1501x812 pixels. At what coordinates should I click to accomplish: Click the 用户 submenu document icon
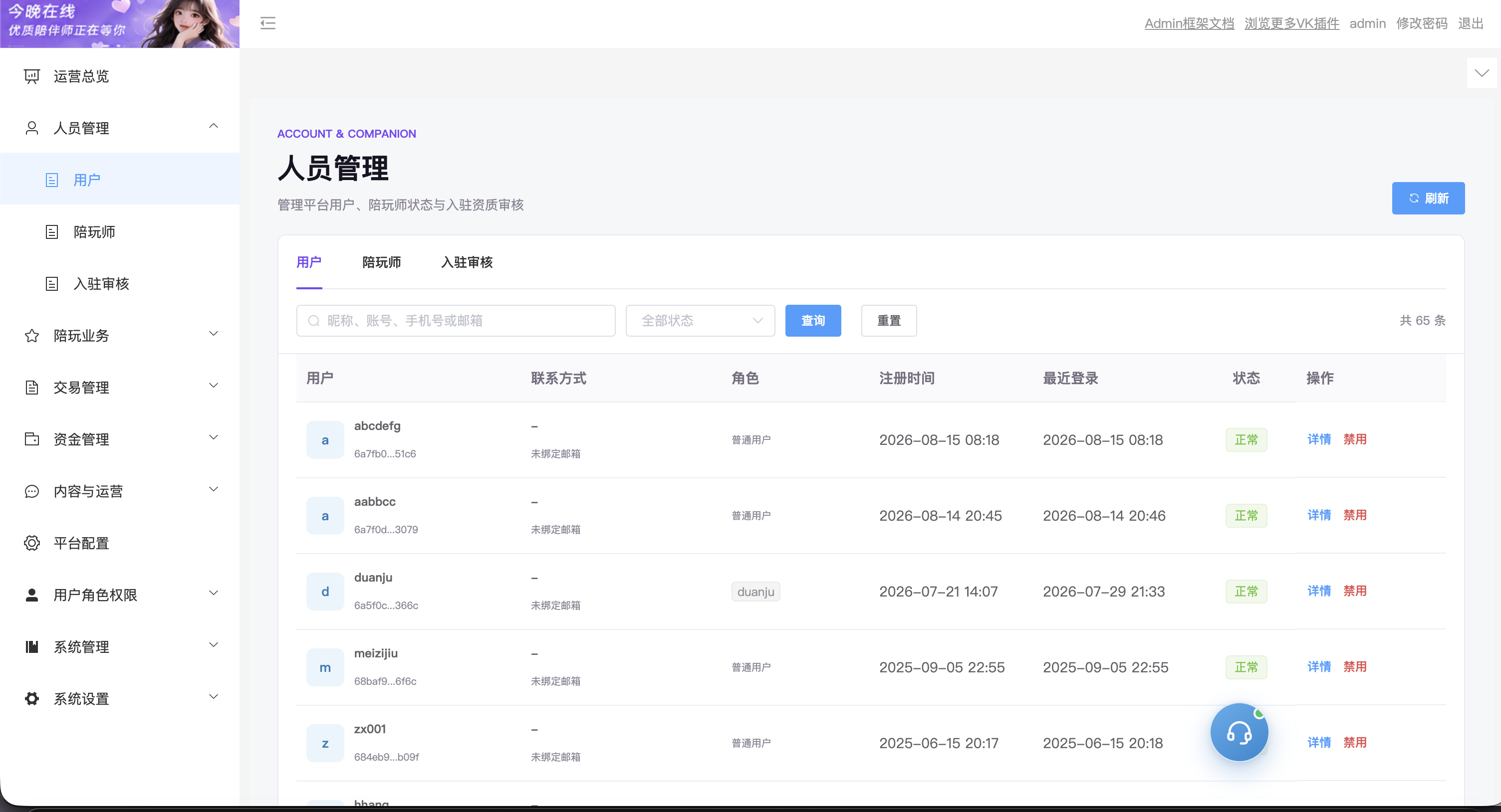pos(52,180)
